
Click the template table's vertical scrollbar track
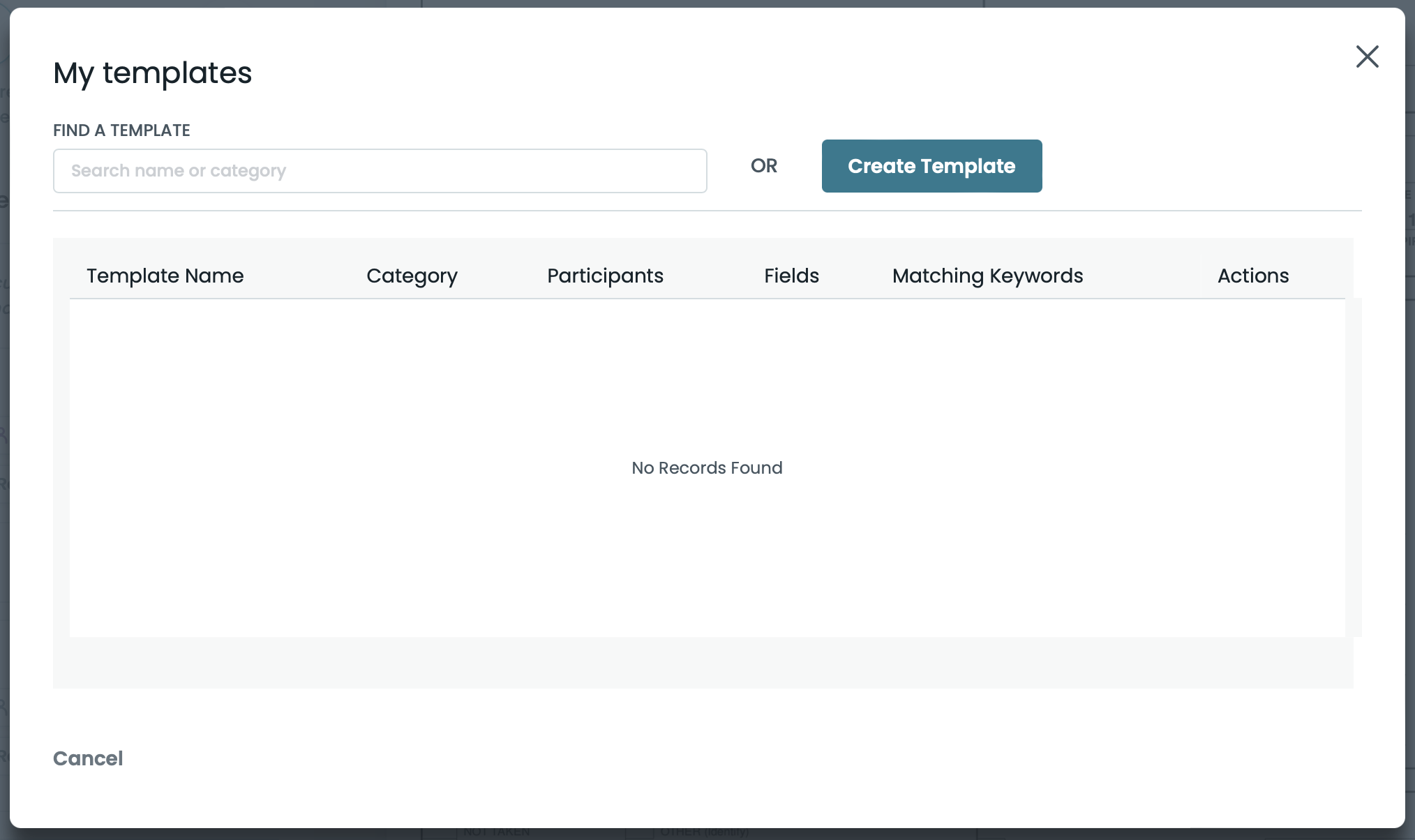1354,467
